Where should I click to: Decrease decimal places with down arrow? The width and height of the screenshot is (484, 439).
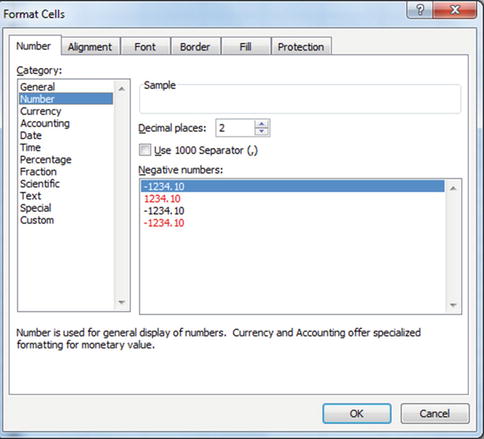click(x=262, y=131)
